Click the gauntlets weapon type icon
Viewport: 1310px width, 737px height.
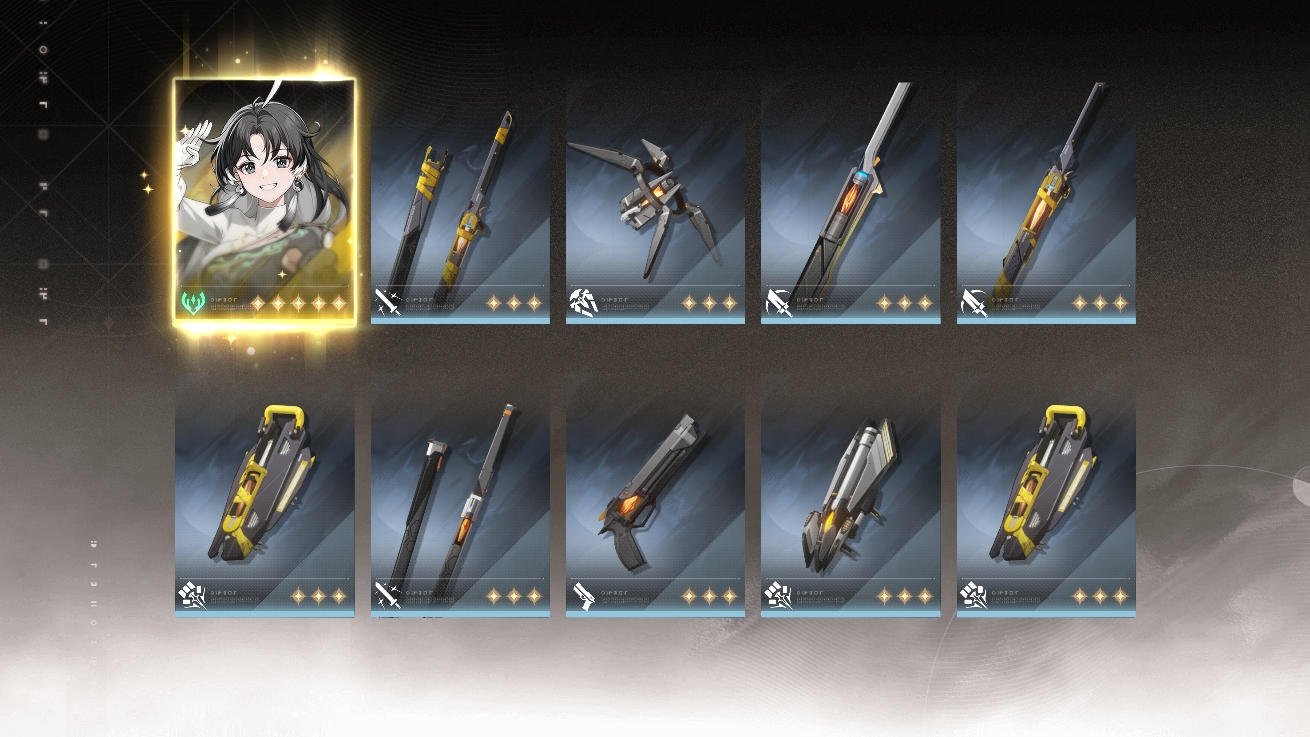(583, 302)
